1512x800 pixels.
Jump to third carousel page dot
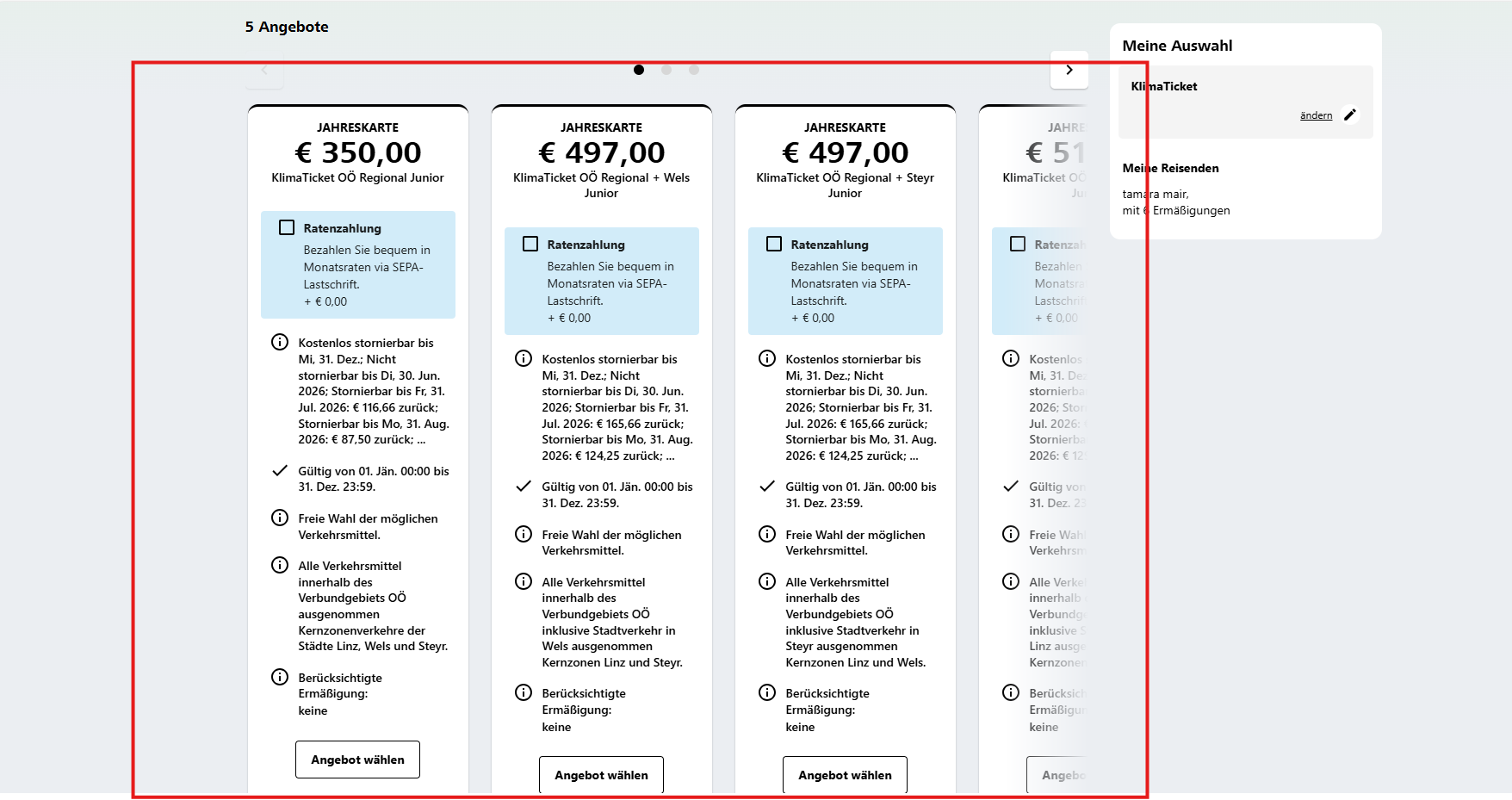pos(694,70)
